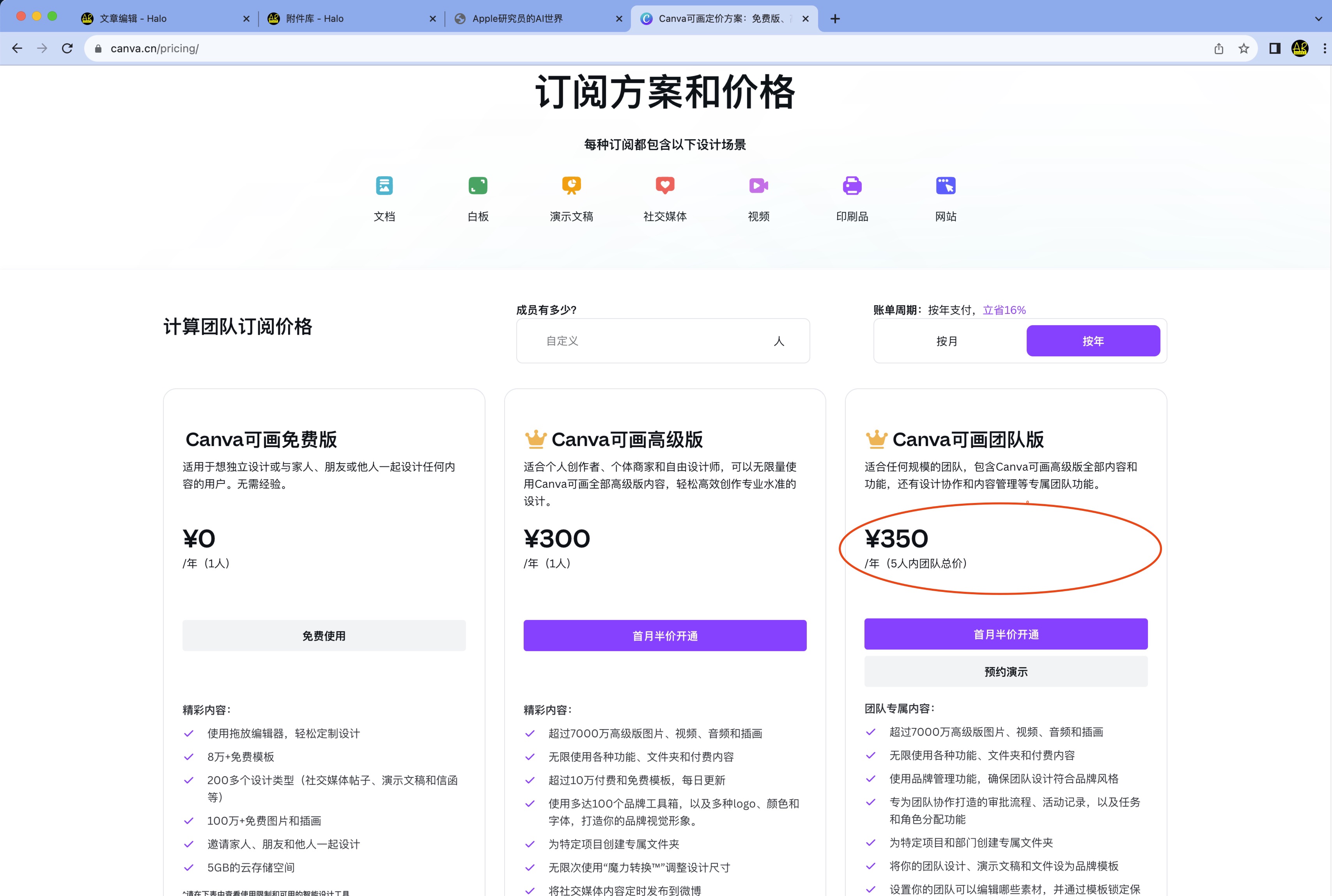Close the 附件库 - Halo tab
1332x896 pixels.
pos(432,19)
